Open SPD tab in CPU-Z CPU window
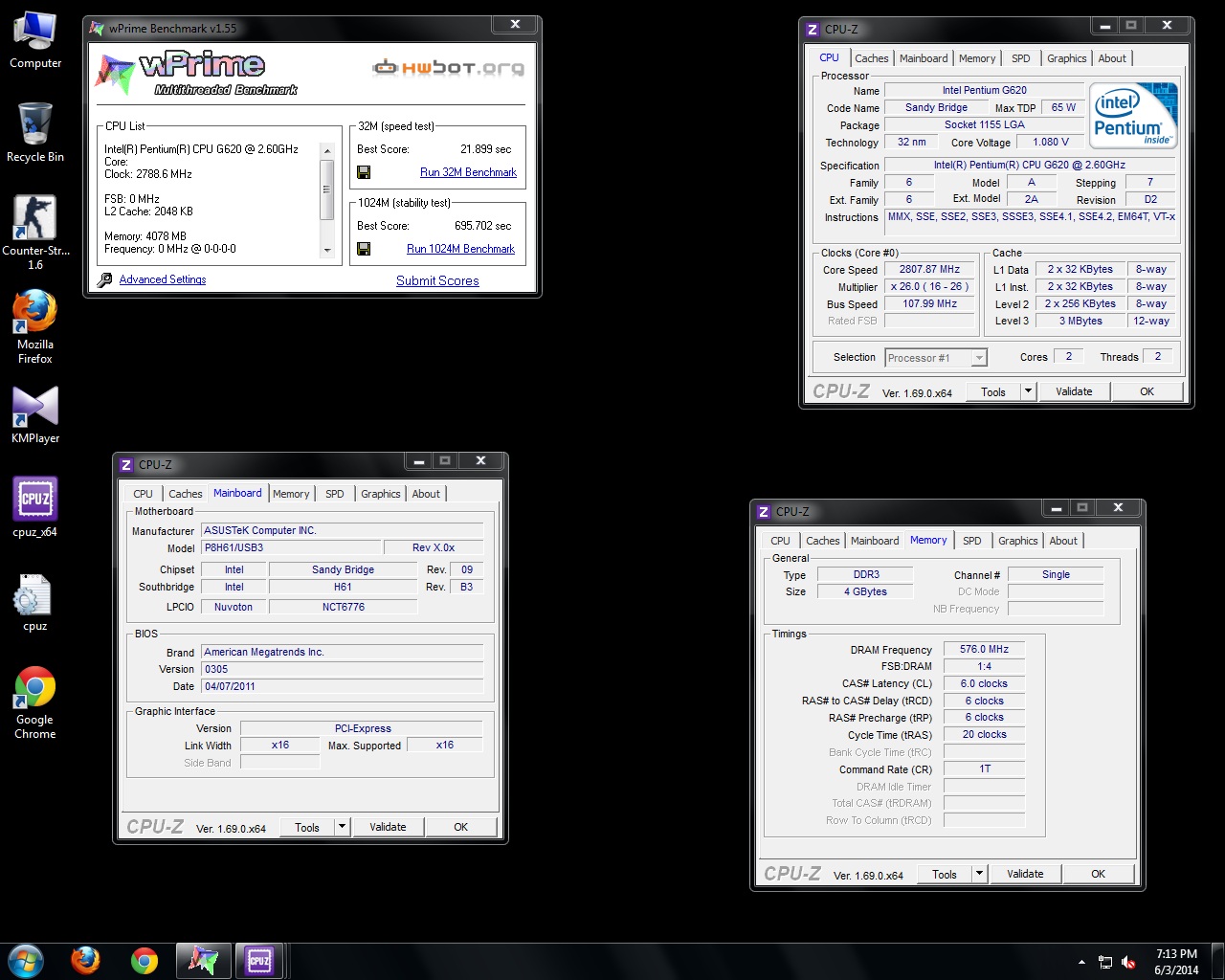Viewport: 1225px width, 980px height. pyautogui.click(x=1021, y=58)
